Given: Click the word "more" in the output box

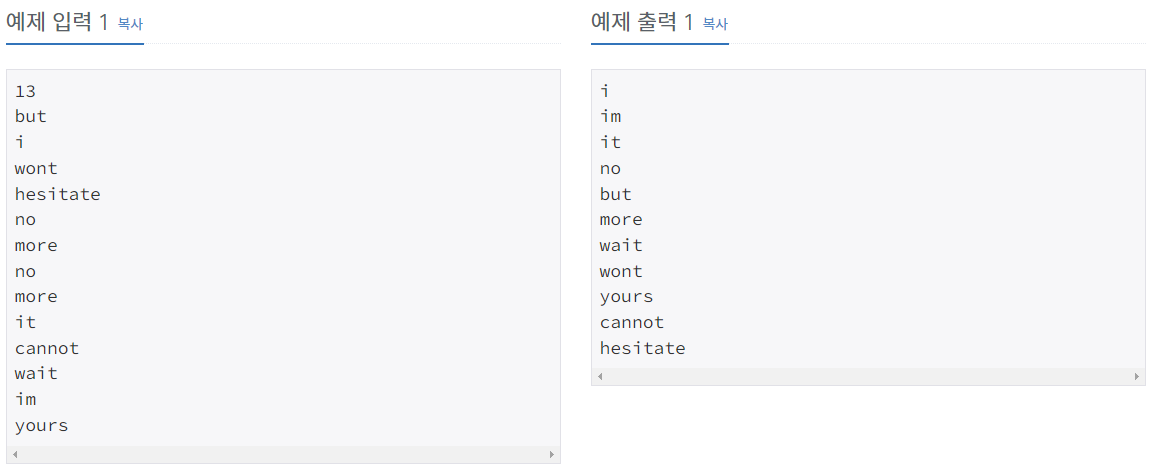Looking at the screenshot, I should [x=621, y=220].
